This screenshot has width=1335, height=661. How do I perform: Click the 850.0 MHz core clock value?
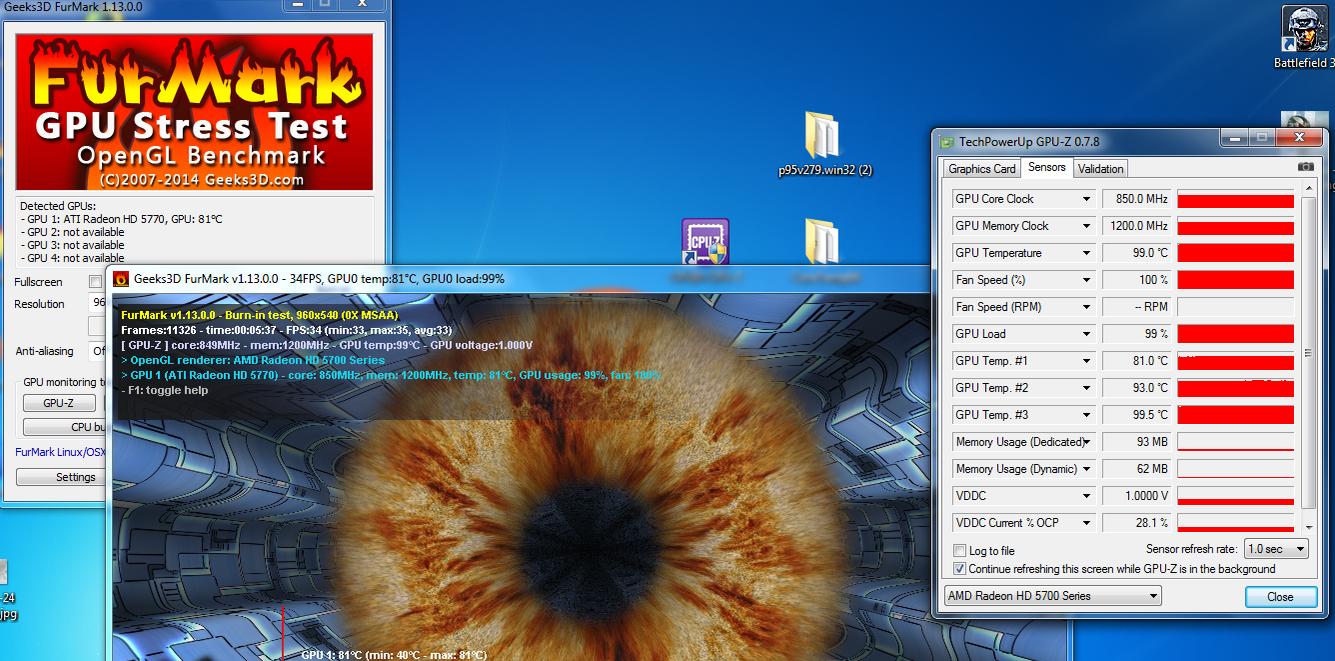pyautogui.click(x=1137, y=199)
